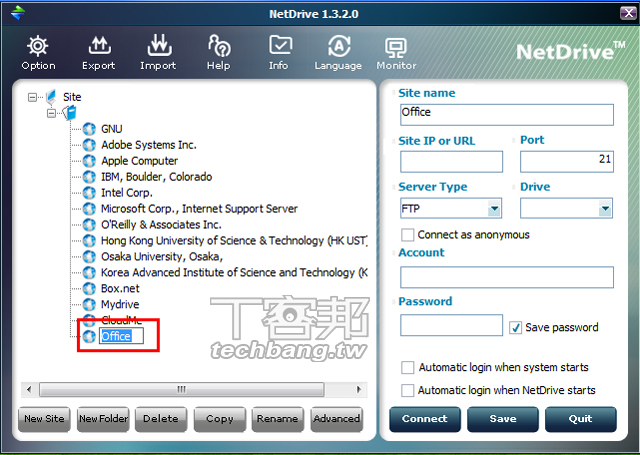Select the Apple Computer site entry
The width and height of the screenshot is (640, 455).
coord(139,161)
